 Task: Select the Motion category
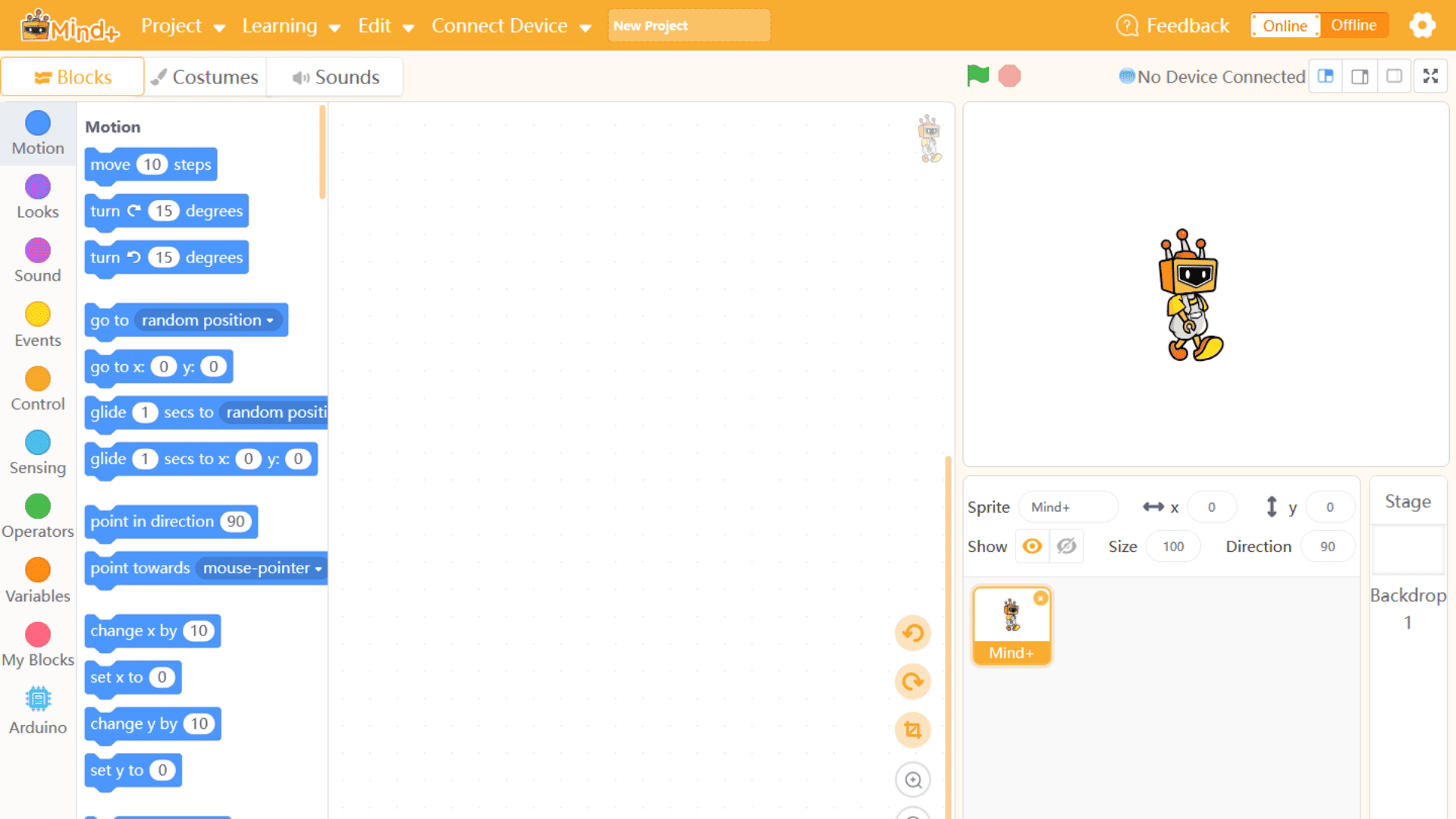[x=38, y=134]
